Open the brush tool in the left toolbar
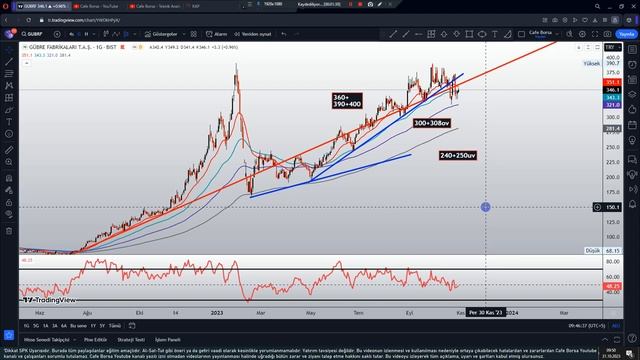640x360 pixels. 9,110
